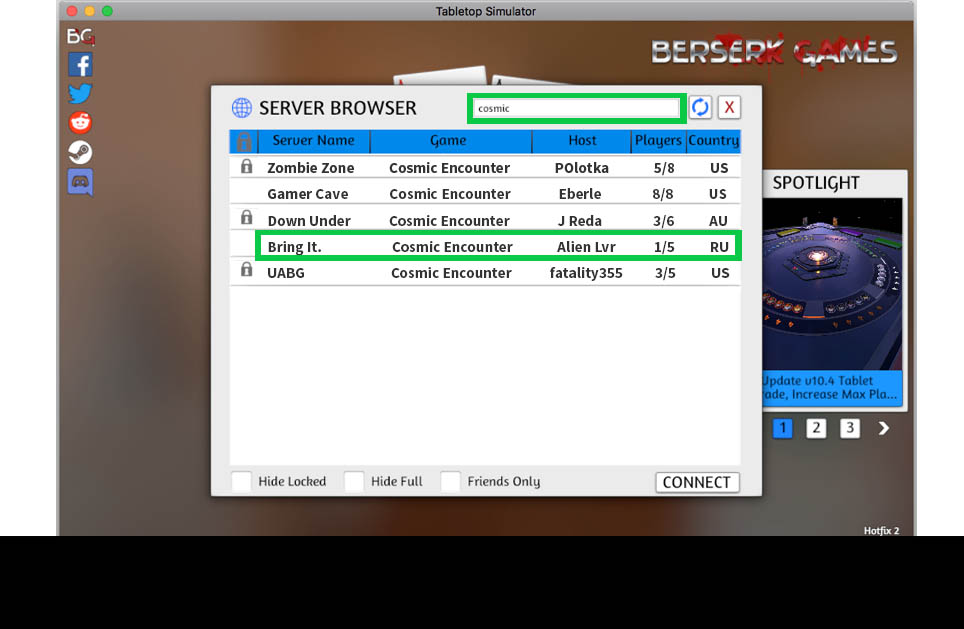
Task: Select the Gamer Cave server name
Action: pyautogui.click(x=307, y=194)
